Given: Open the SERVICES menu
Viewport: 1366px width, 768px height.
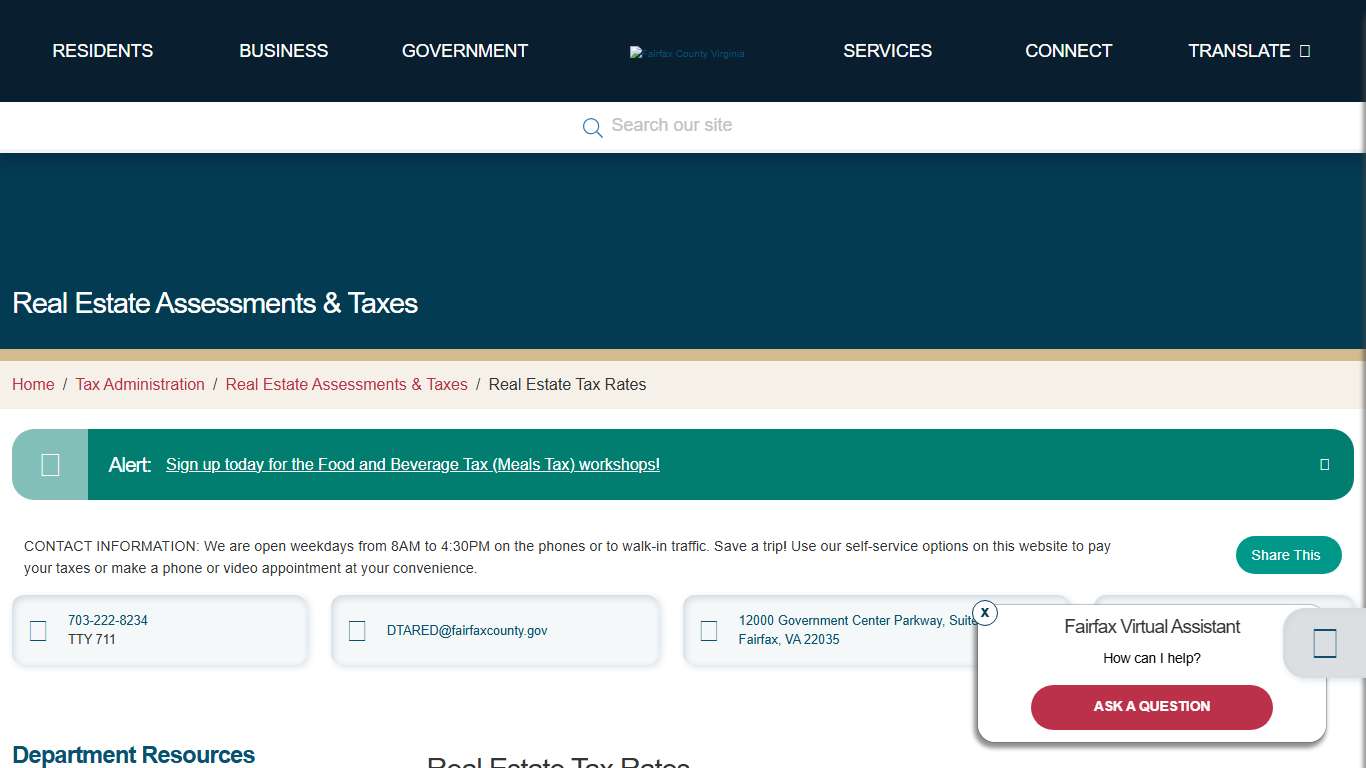Looking at the screenshot, I should 887,50.
